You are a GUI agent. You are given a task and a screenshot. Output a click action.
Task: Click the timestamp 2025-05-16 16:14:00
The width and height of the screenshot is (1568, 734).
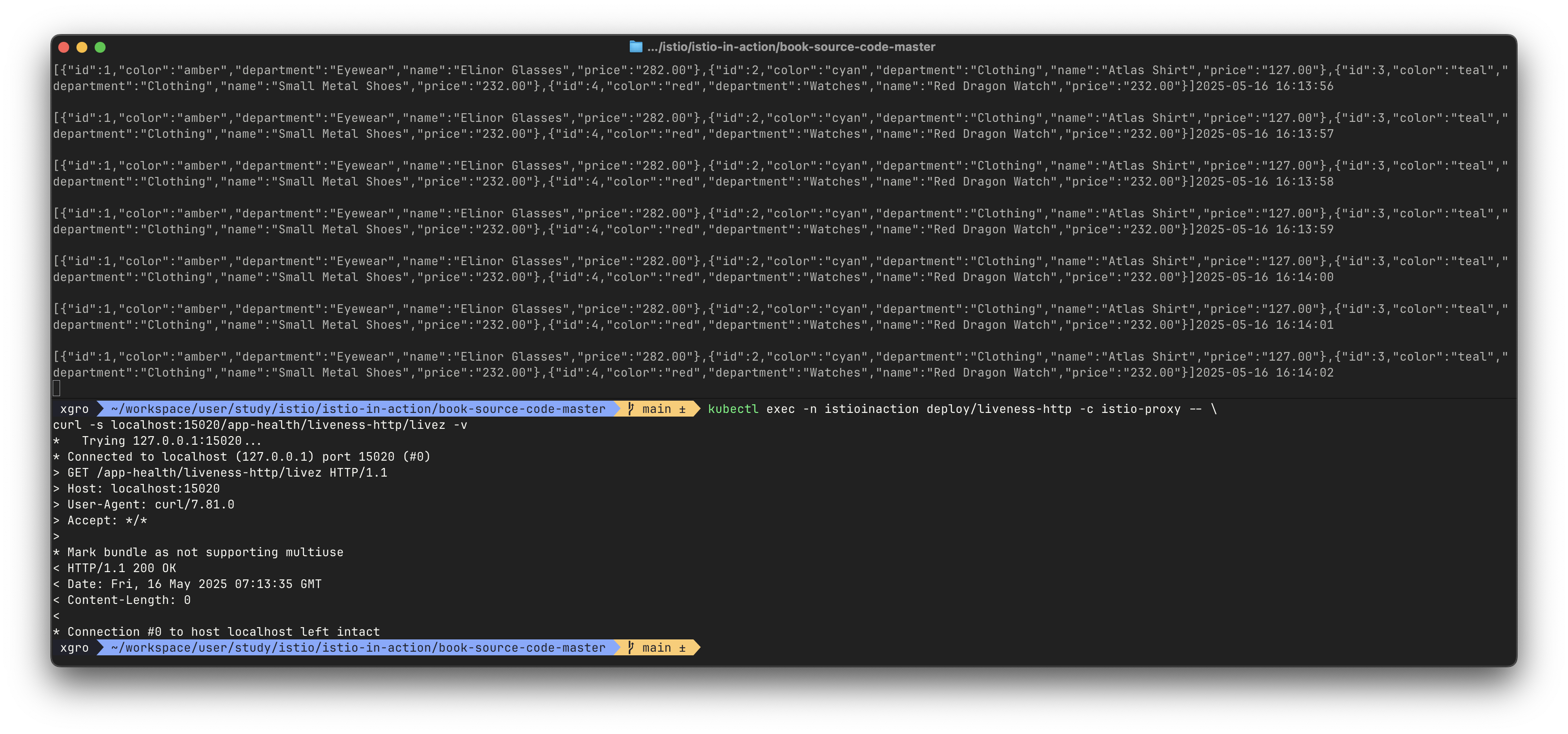[1265, 277]
